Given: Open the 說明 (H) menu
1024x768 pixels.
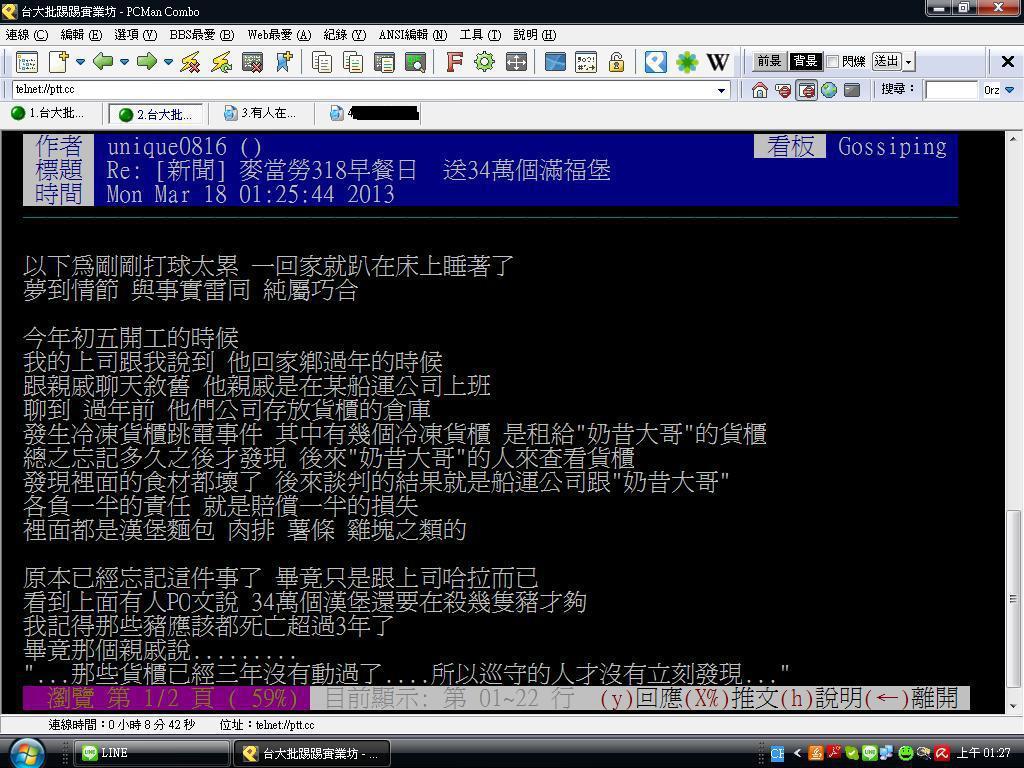Looking at the screenshot, I should pos(535,35).
